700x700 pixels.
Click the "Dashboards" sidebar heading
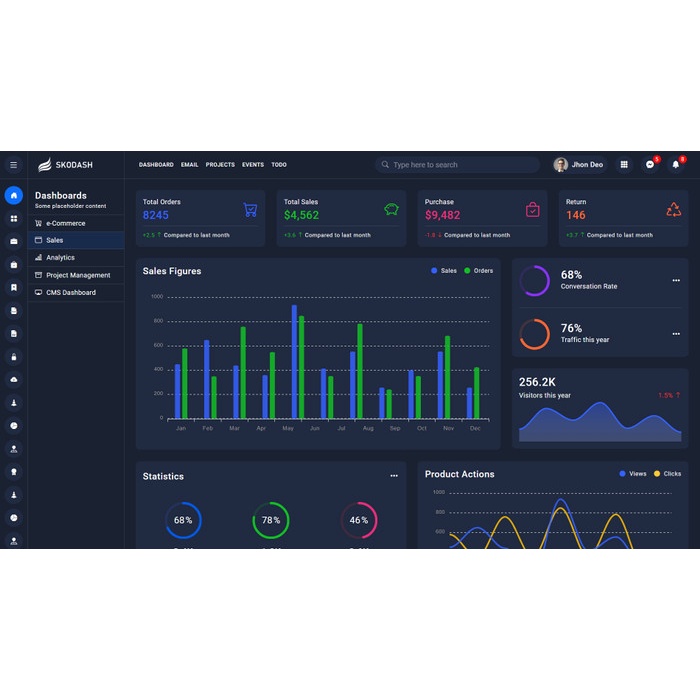[61, 196]
